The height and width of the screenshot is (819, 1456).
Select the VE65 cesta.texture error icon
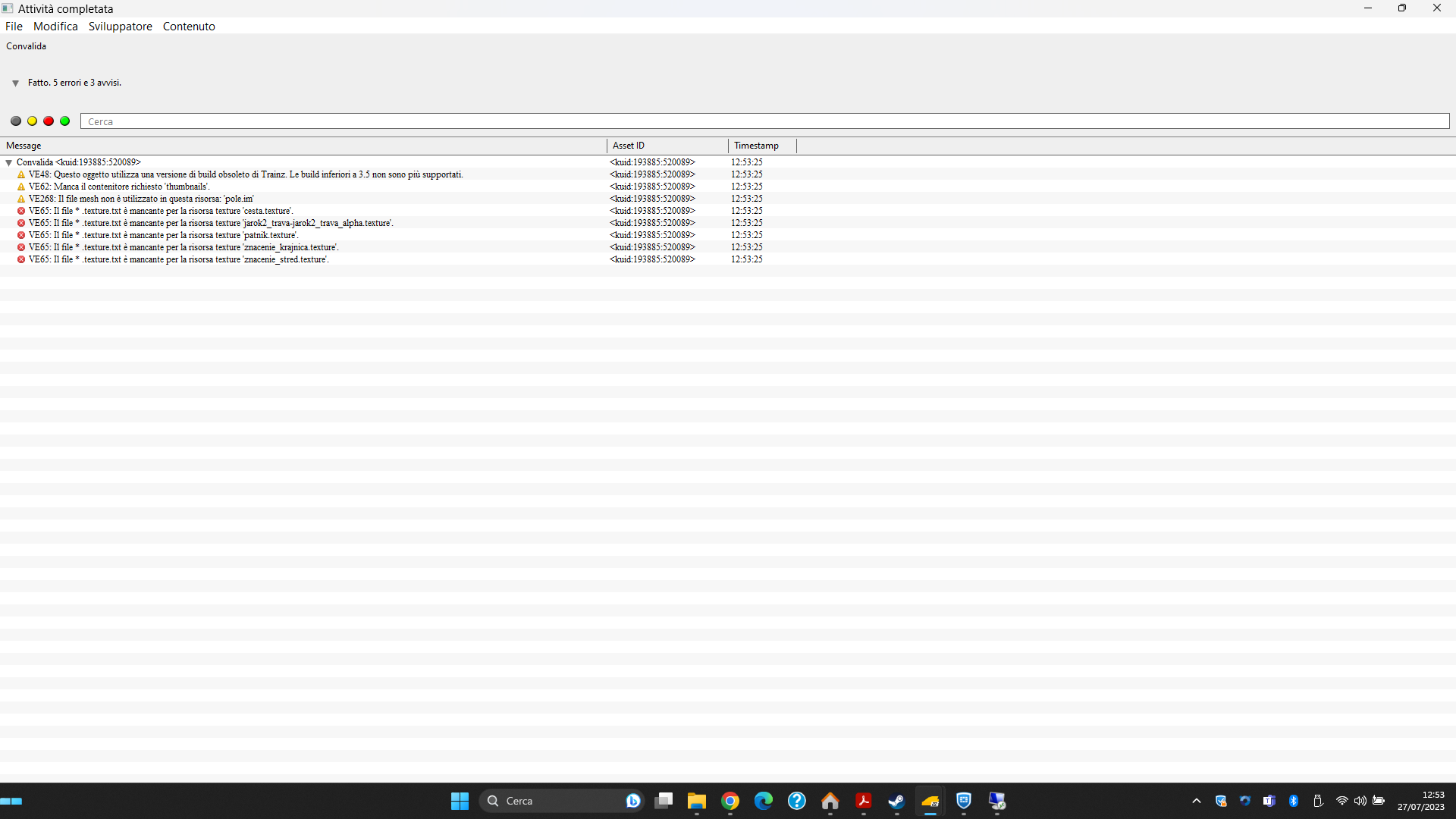[x=21, y=211]
